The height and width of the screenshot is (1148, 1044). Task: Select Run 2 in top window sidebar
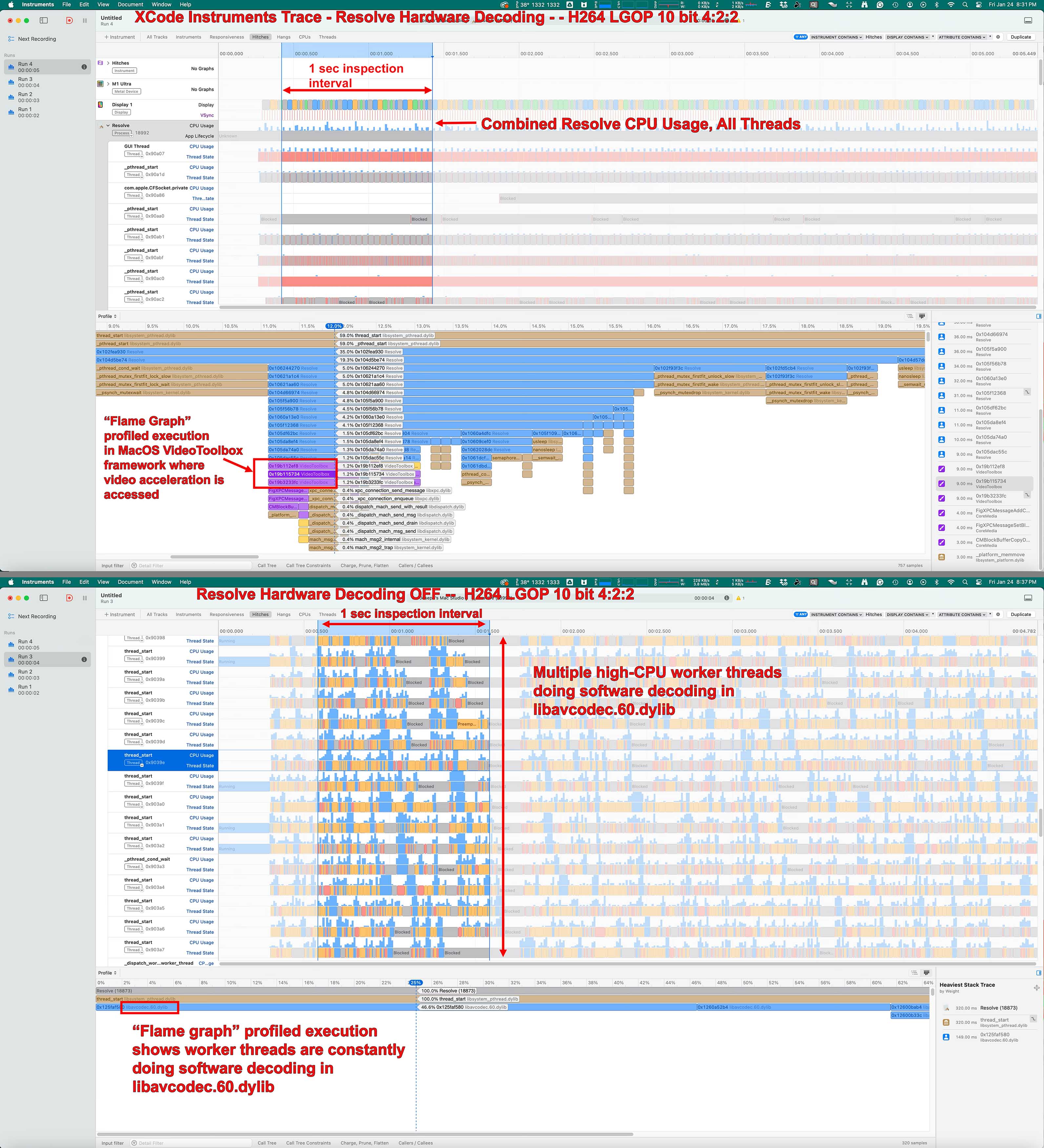pyautogui.click(x=47, y=97)
